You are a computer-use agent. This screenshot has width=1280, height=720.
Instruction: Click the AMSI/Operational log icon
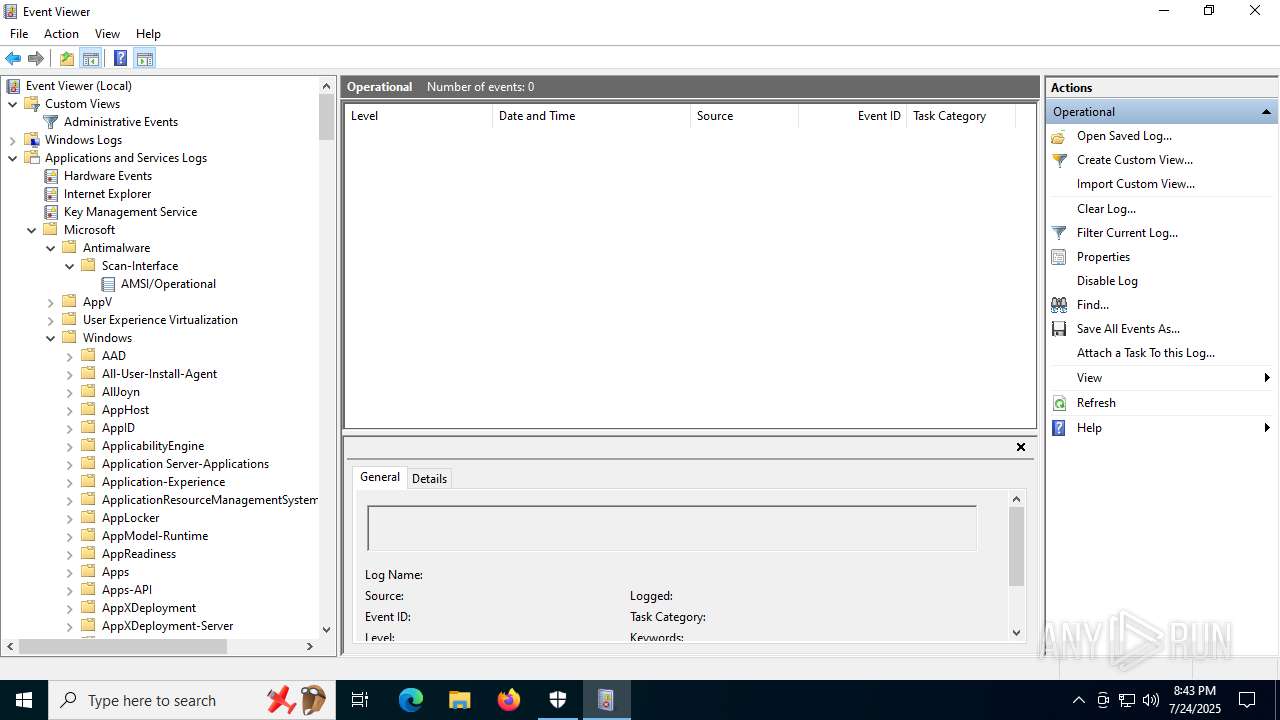coord(108,284)
